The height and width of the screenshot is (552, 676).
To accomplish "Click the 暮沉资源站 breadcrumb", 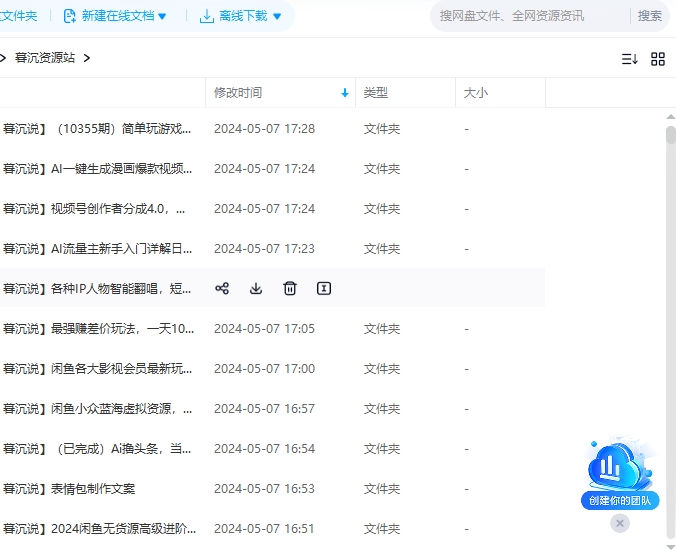I will [x=45, y=58].
